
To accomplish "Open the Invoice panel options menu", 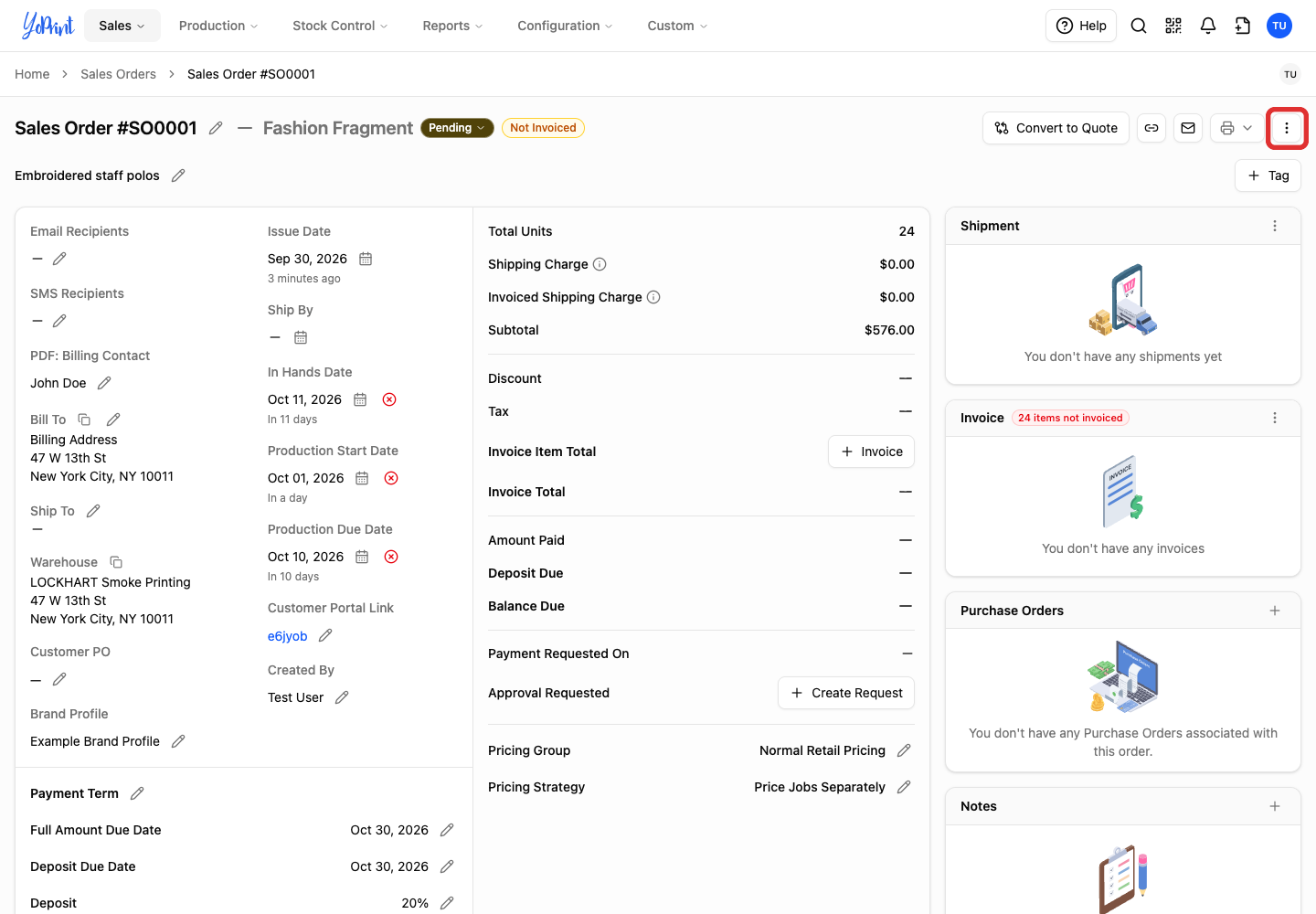I will click(x=1275, y=418).
